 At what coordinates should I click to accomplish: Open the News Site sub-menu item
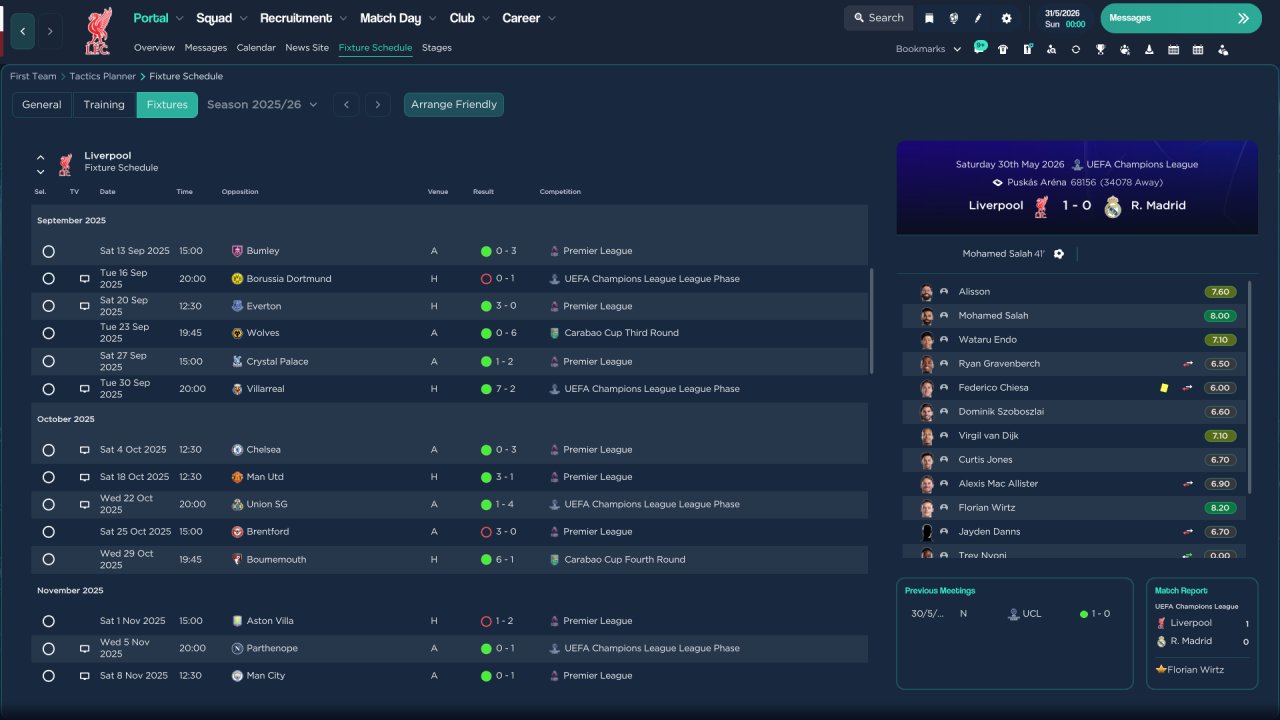(307, 48)
